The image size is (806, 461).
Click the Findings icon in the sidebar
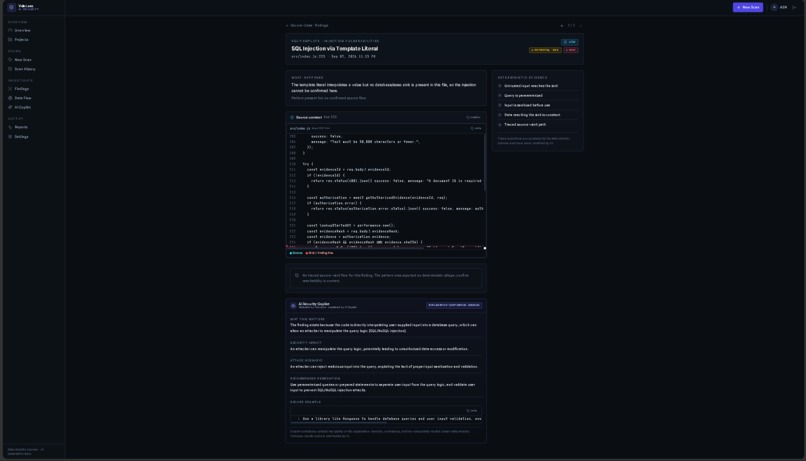tap(10, 89)
